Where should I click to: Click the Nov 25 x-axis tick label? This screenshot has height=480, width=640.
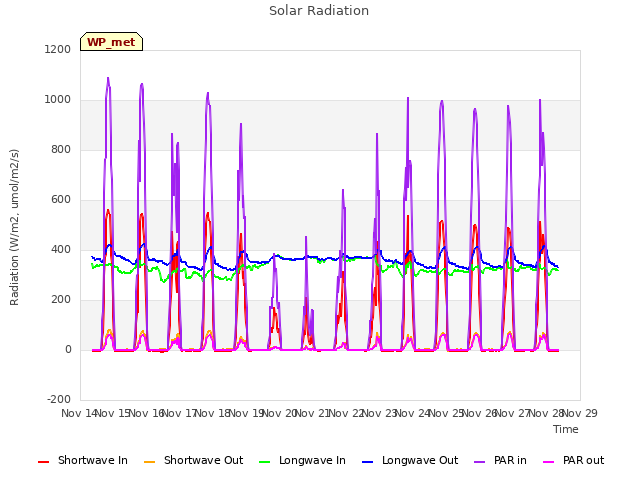(x=446, y=413)
